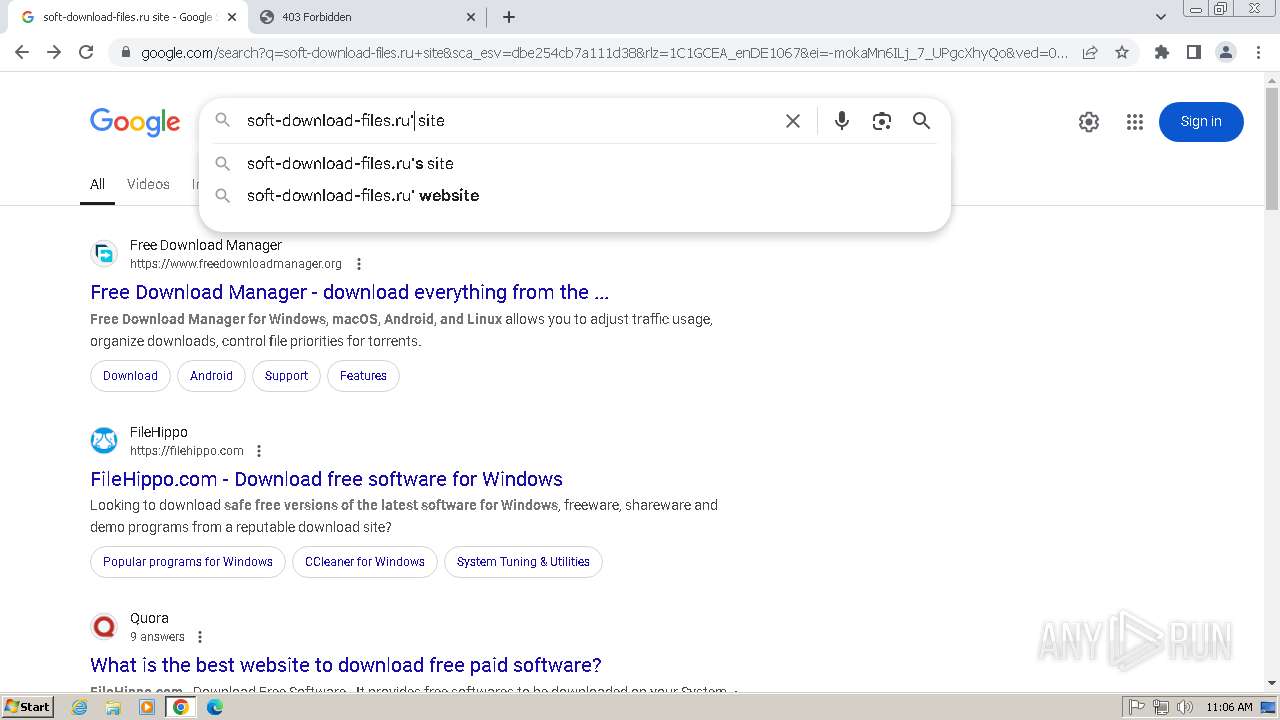
Task: Search by image with Lens camera
Action: pos(881,121)
